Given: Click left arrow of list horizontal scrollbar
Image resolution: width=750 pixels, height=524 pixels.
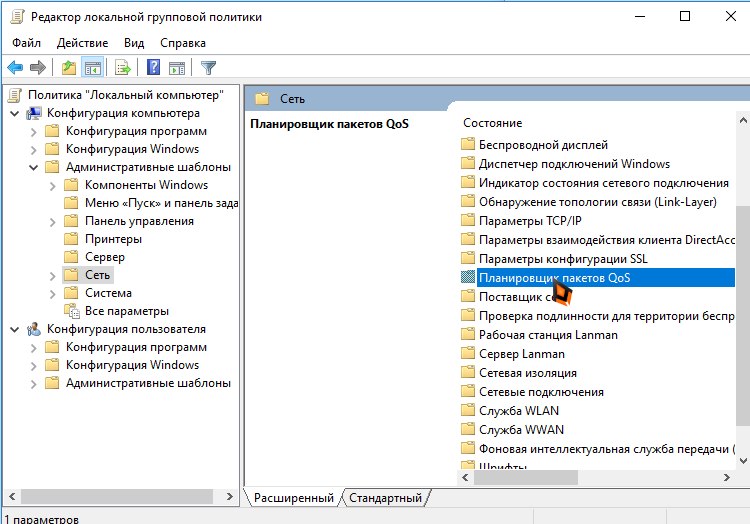Looking at the screenshot, I should (x=465, y=477).
